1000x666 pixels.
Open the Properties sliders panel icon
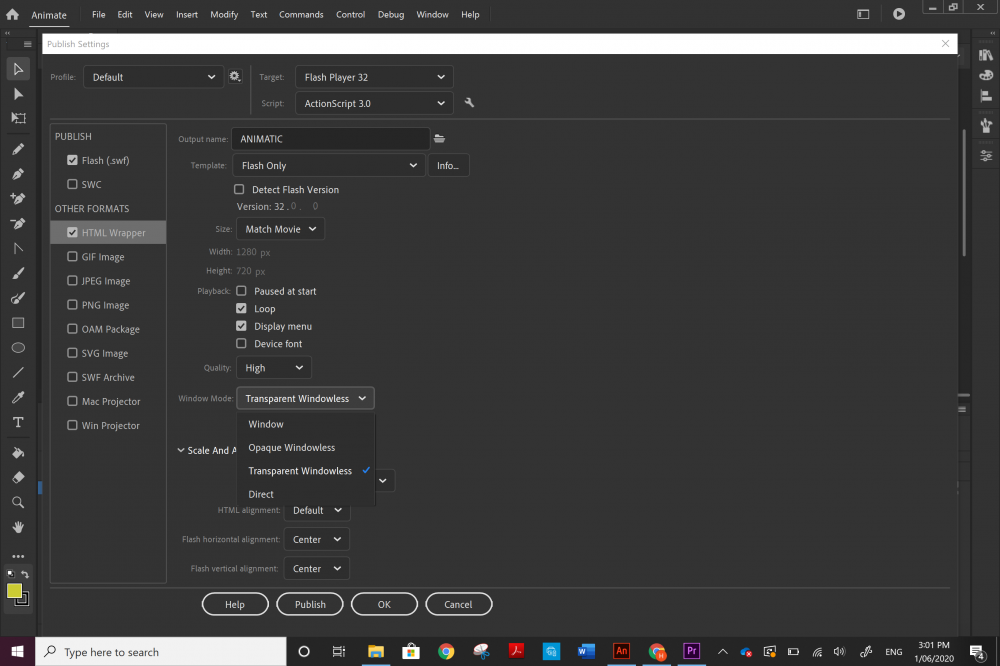pyautogui.click(x=986, y=156)
